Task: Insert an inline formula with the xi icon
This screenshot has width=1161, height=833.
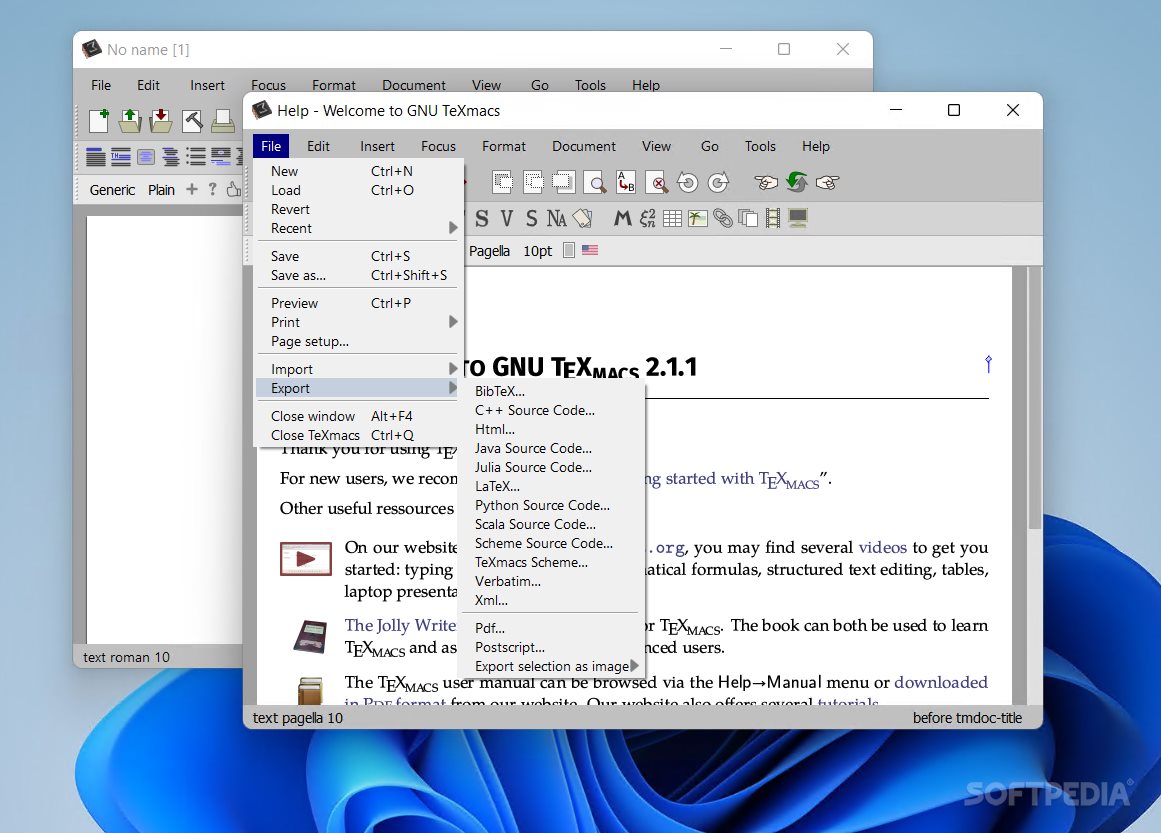Action: (x=648, y=218)
